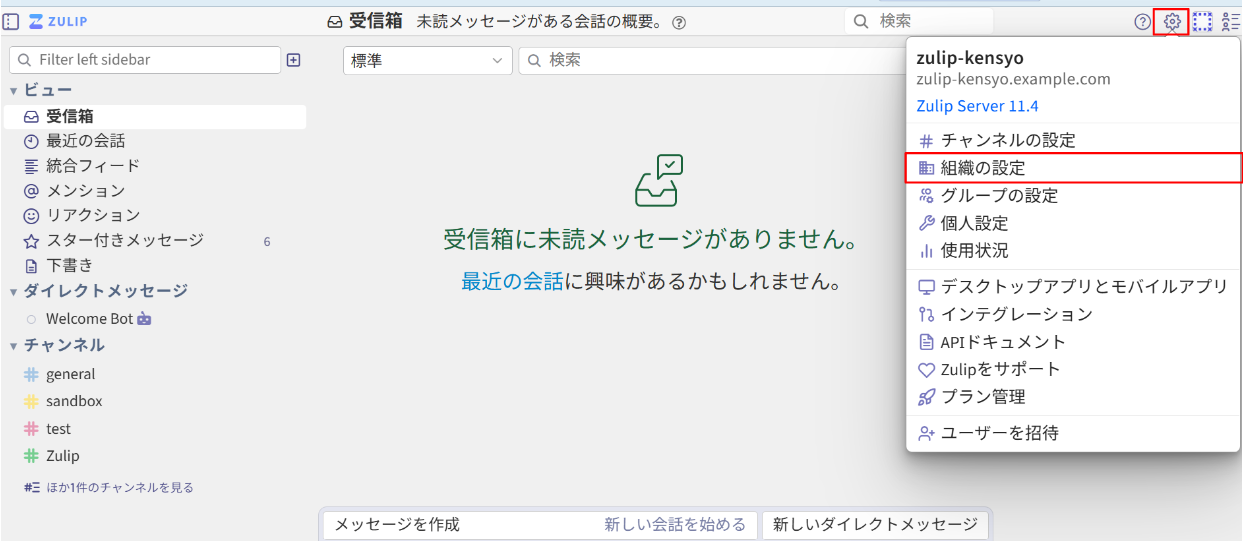Toggle the user list icon at top right

pyautogui.click(x=1230, y=22)
